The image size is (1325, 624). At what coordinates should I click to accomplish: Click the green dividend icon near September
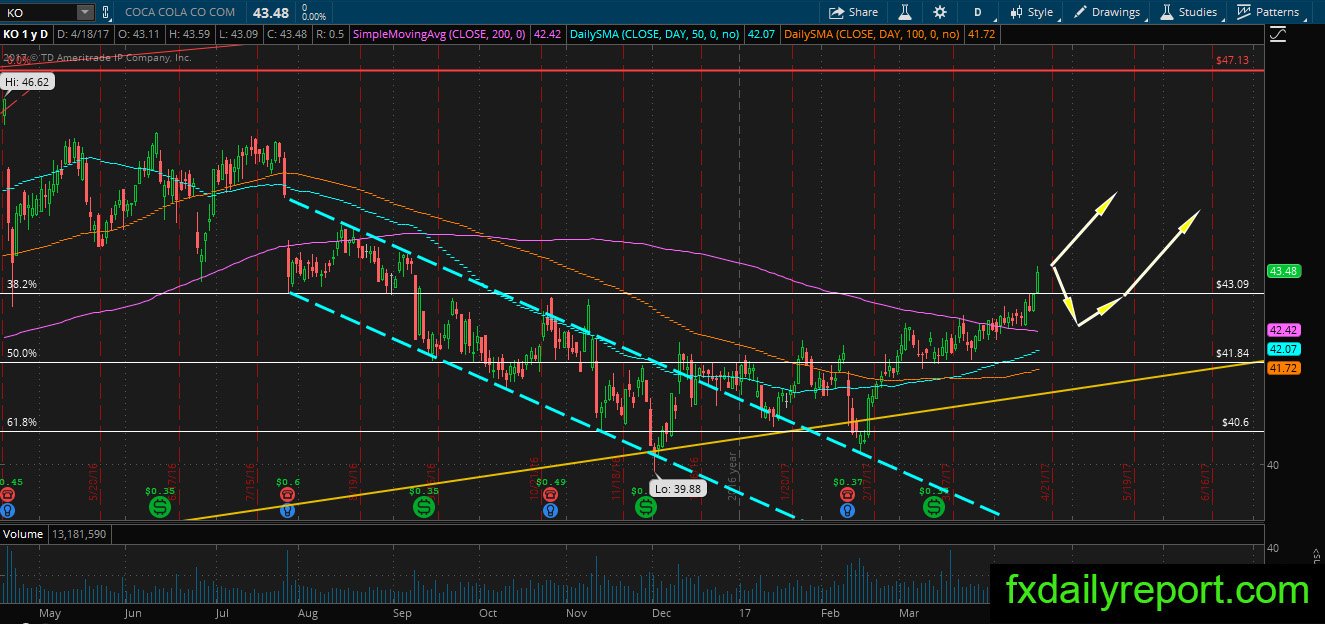click(x=424, y=507)
